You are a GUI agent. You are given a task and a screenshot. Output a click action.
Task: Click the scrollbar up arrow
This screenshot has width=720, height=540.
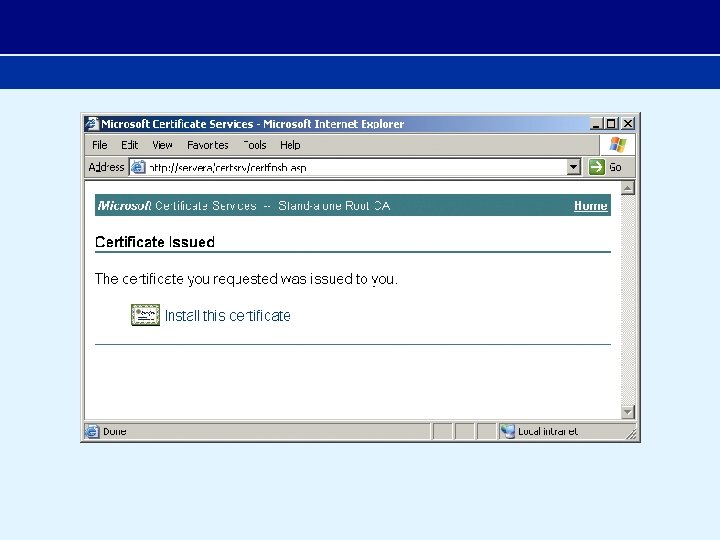[x=628, y=188]
